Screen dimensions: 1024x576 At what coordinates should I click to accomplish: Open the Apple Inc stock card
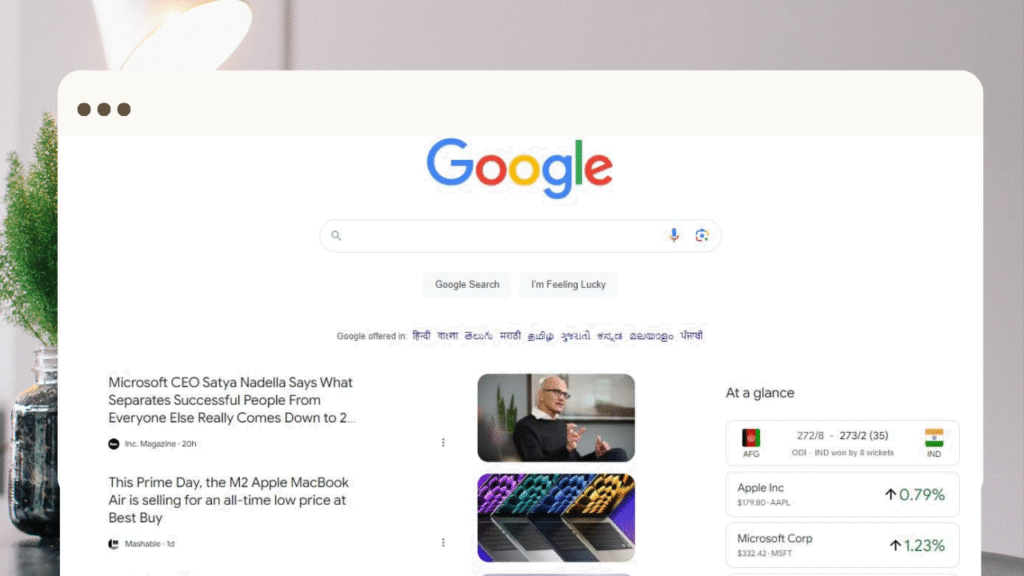tap(842, 494)
